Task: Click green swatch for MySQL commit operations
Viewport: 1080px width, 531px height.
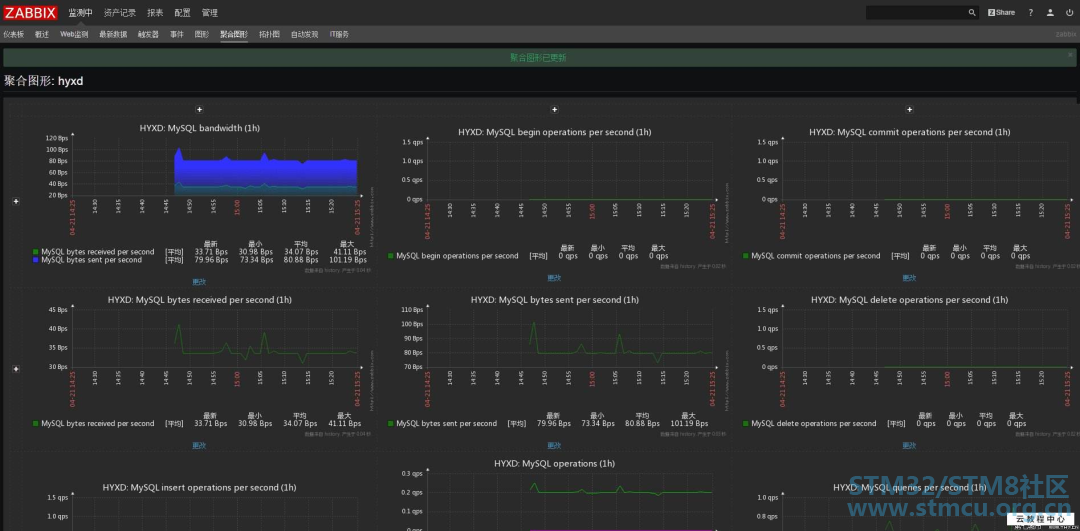Action: point(746,256)
